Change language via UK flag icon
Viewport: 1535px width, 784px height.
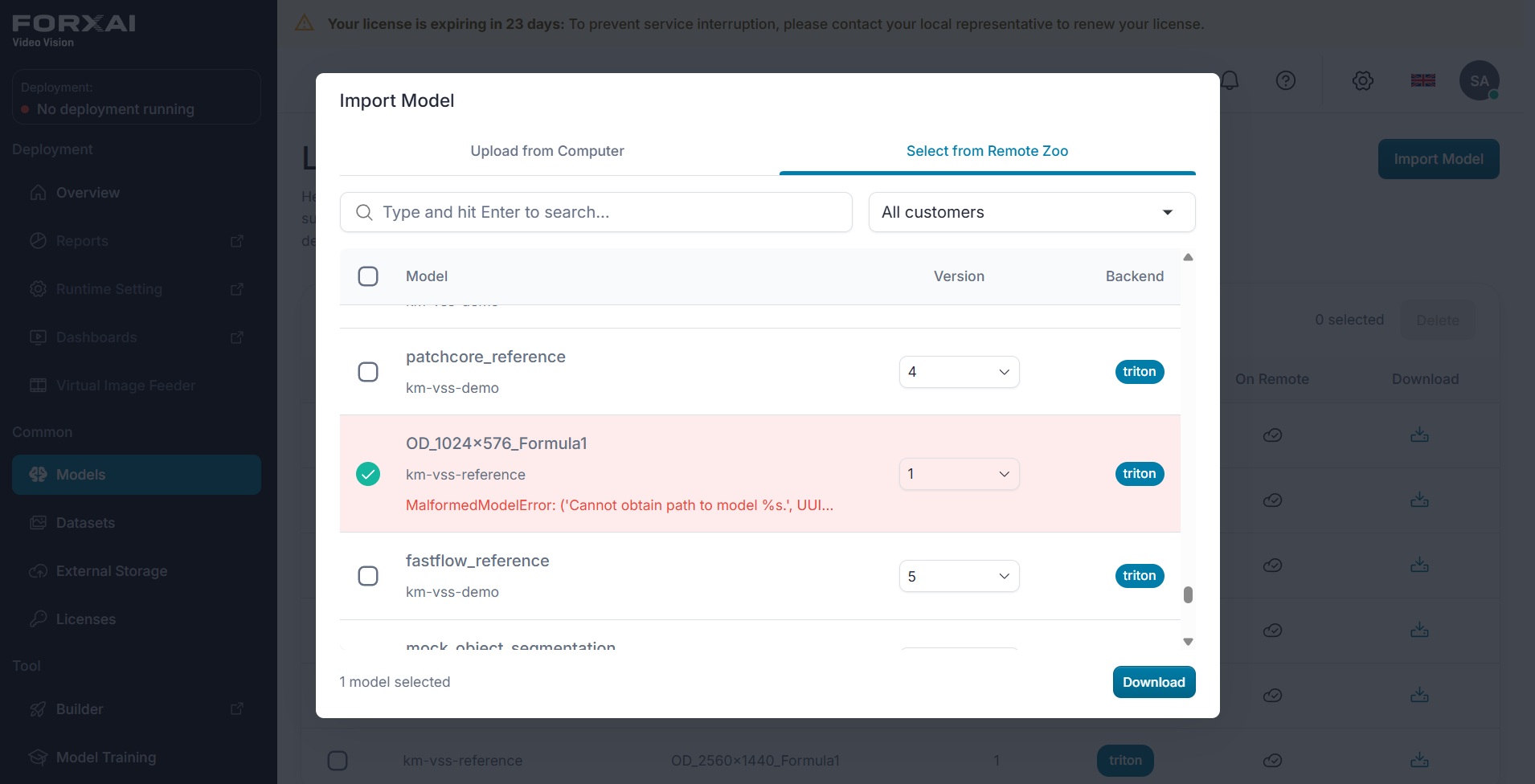click(x=1423, y=80)
